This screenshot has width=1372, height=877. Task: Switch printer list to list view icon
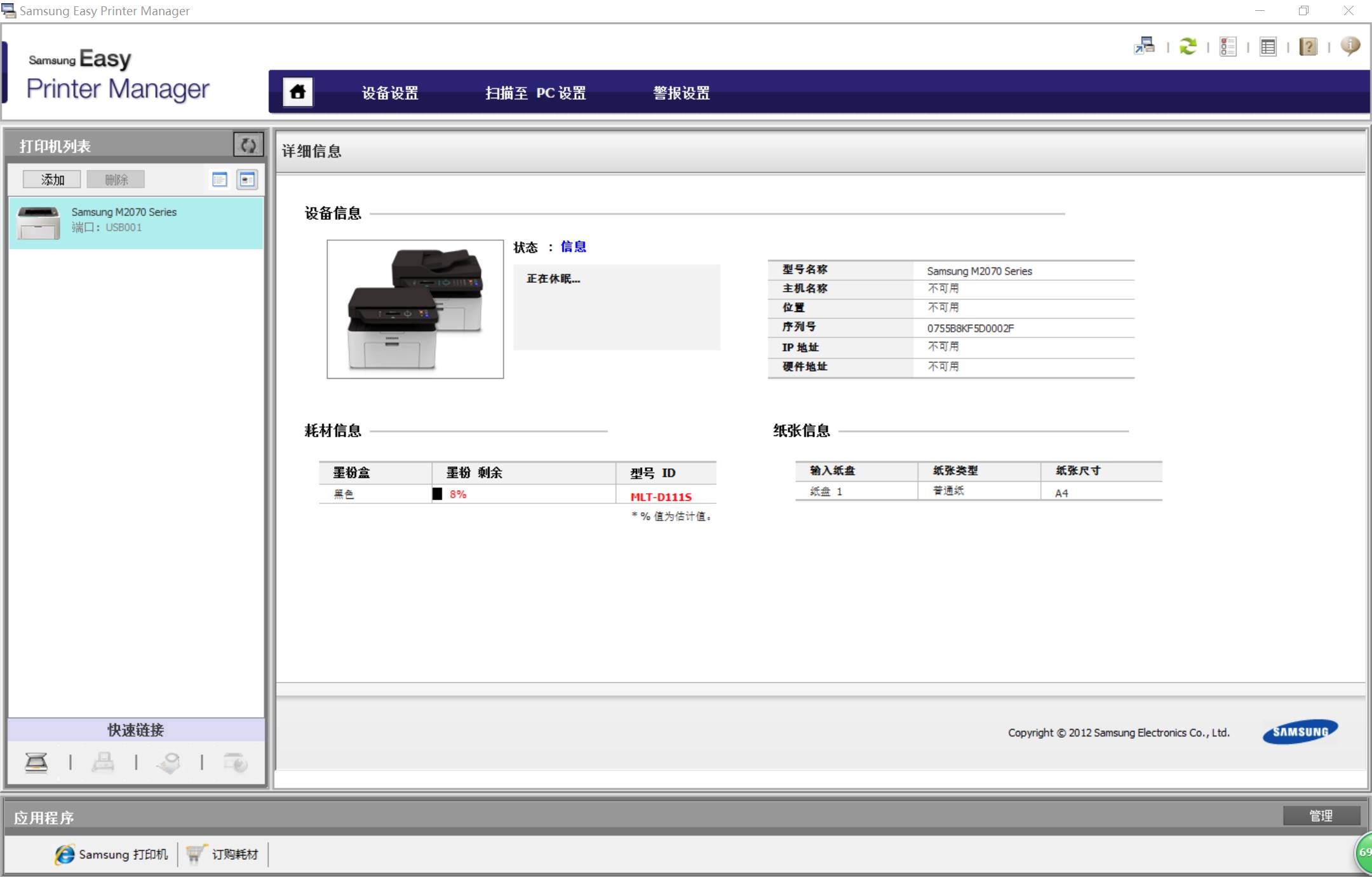(220, 180)
